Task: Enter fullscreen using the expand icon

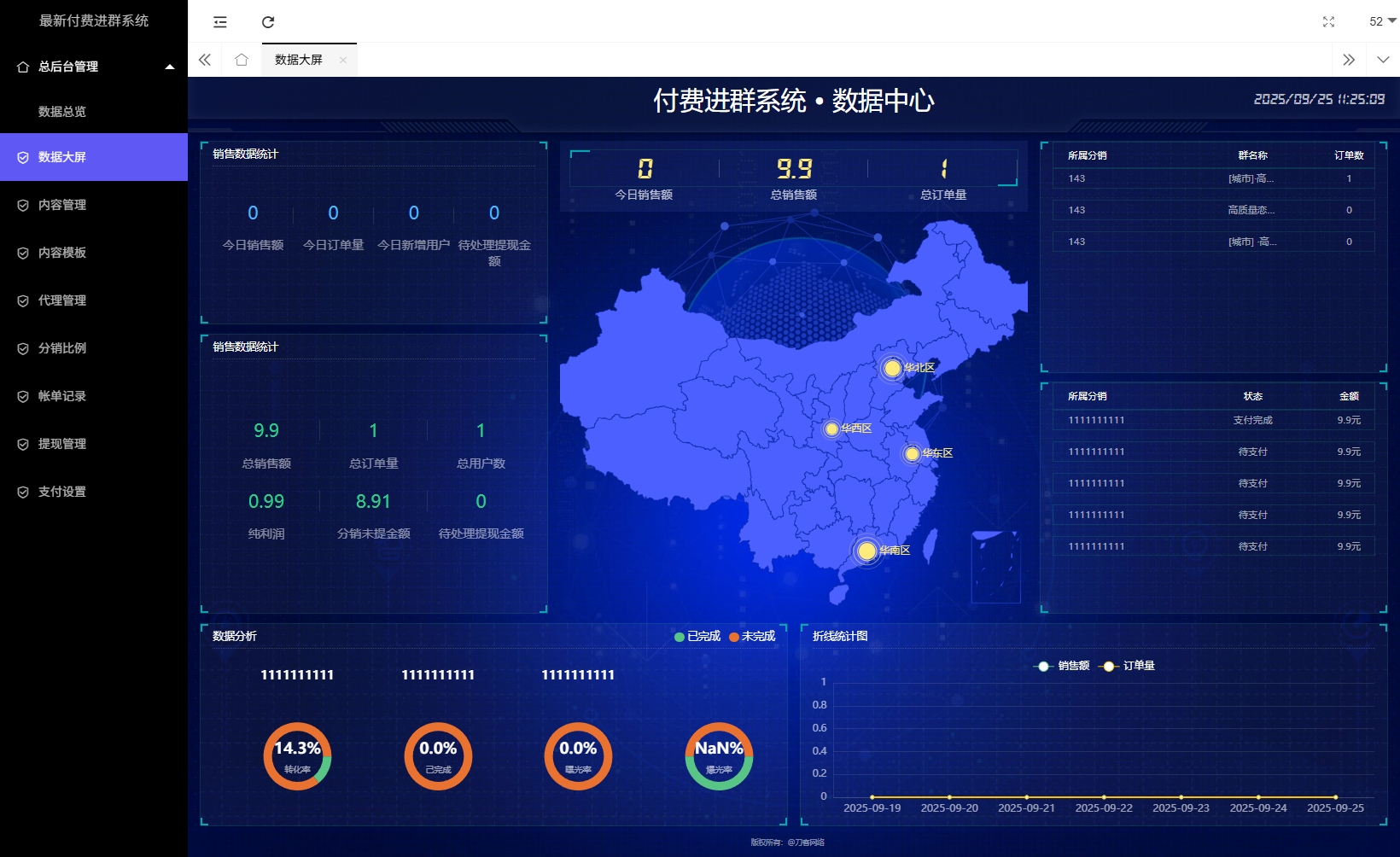Action: [1328, 22]
